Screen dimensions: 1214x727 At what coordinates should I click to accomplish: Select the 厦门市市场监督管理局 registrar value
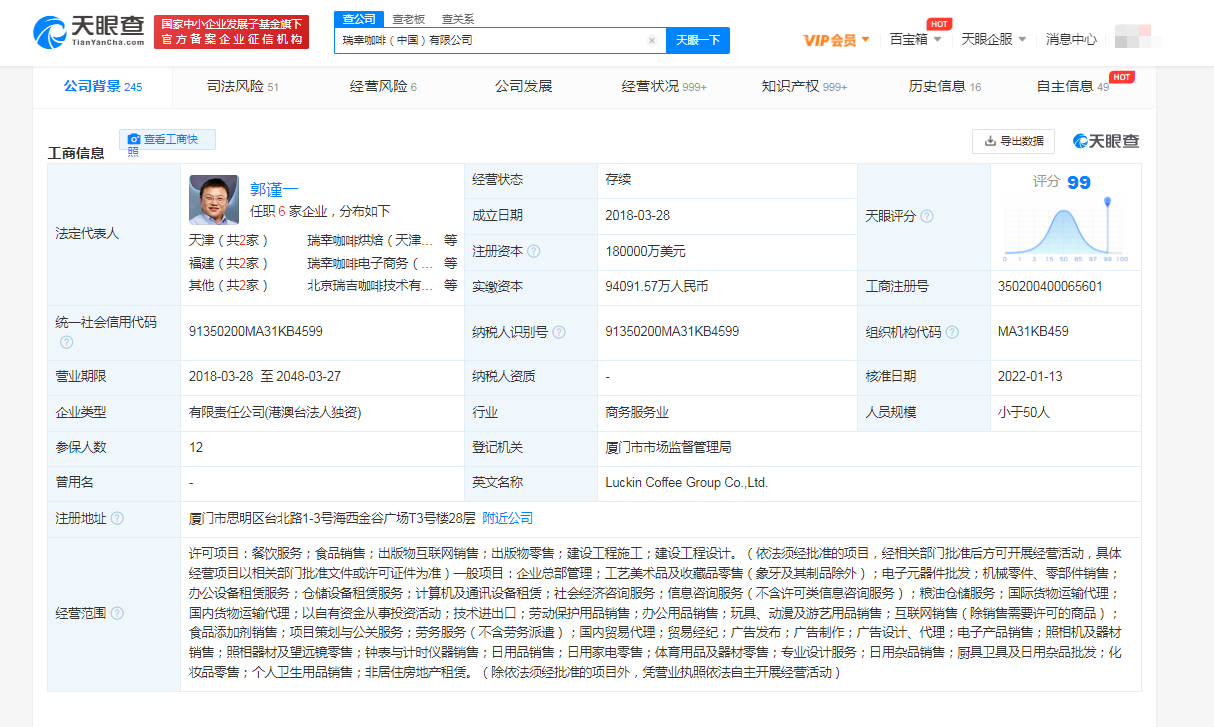pos(668,447)
